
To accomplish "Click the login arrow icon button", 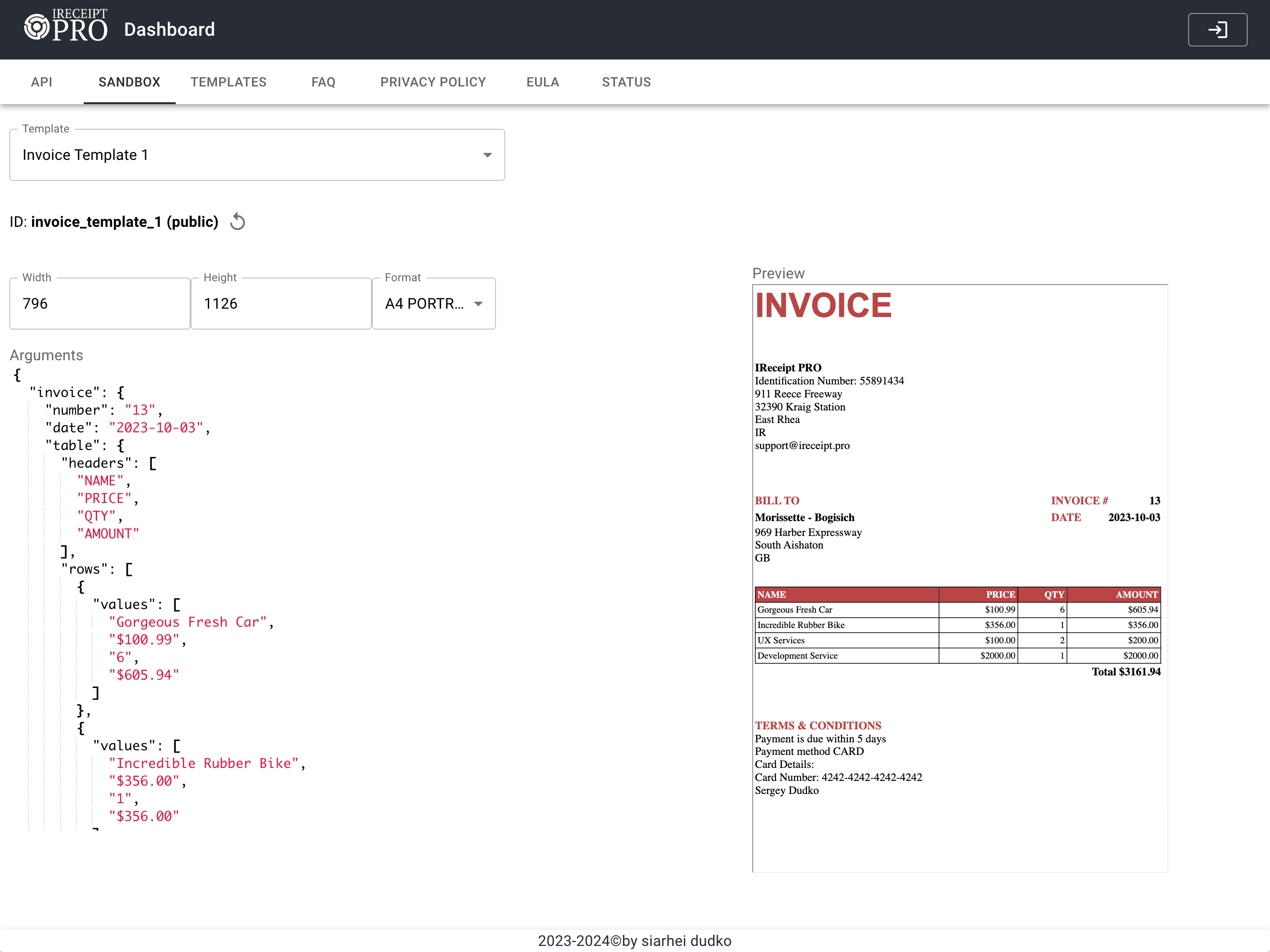I will click(x=1217, y=30).
